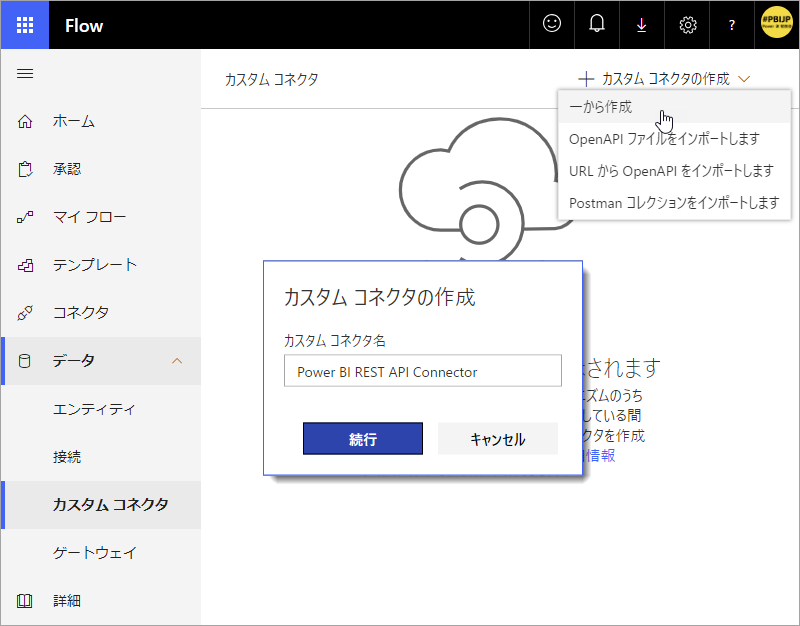Screen dimensions: 800x626
Task: Click the #PBIJP account avatar
Action: [x=775, y=24]
